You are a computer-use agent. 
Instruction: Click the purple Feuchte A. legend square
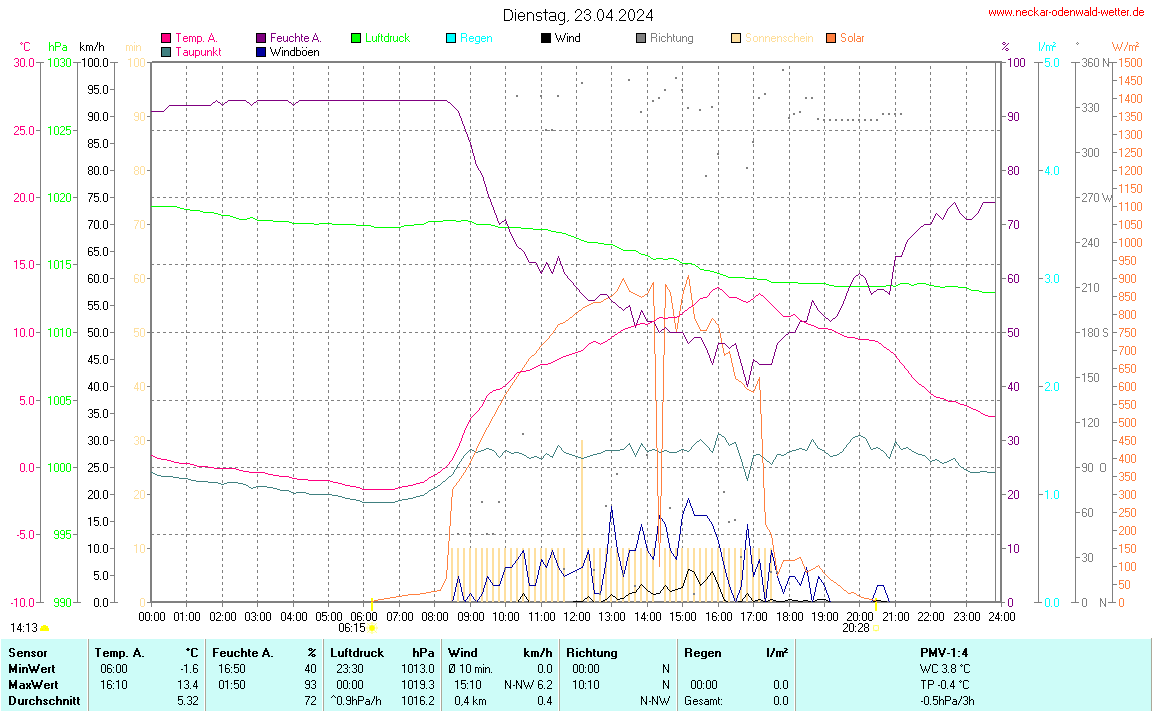(261, 38)
